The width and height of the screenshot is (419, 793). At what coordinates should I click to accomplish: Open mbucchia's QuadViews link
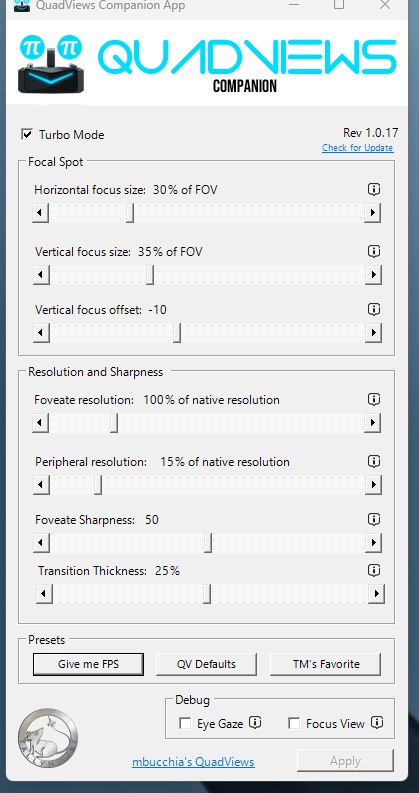tap(193, 762)
